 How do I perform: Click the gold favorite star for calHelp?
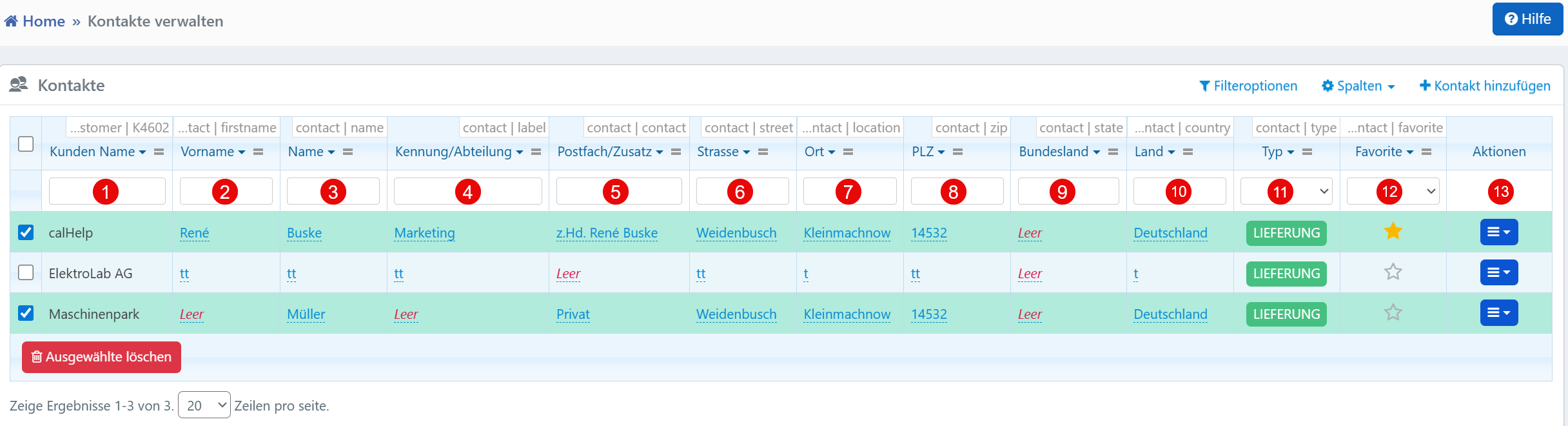pos(1393,232)
